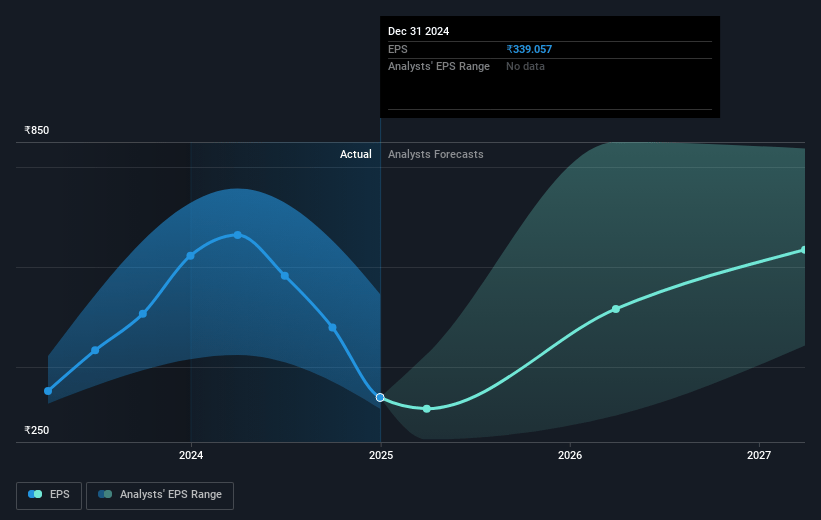This screenshot has height=520, width=821.
Task: Select the first EPS data point on left
Action: [48, 391]
